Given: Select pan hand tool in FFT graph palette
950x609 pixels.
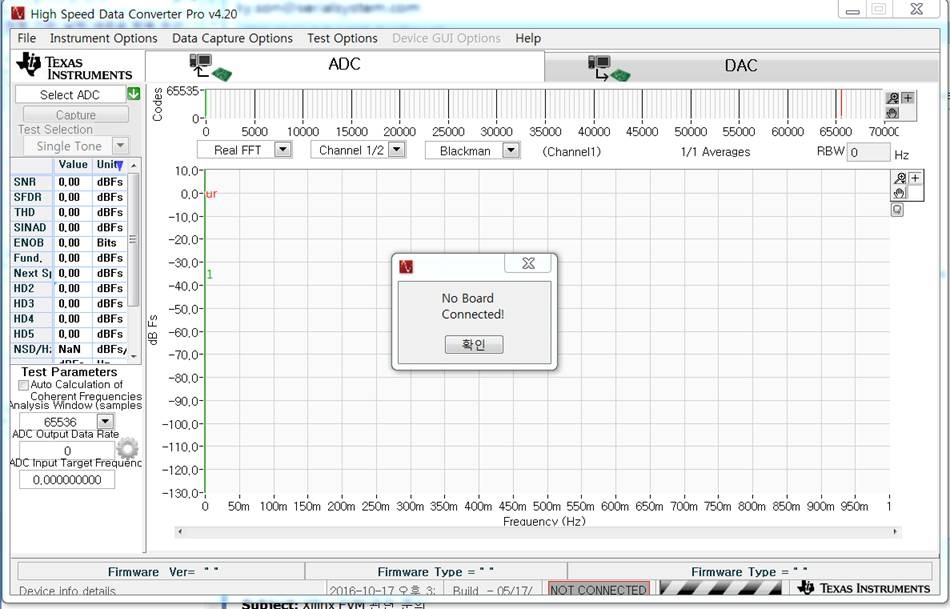Looking at the screenshot, I should [900, 193].
